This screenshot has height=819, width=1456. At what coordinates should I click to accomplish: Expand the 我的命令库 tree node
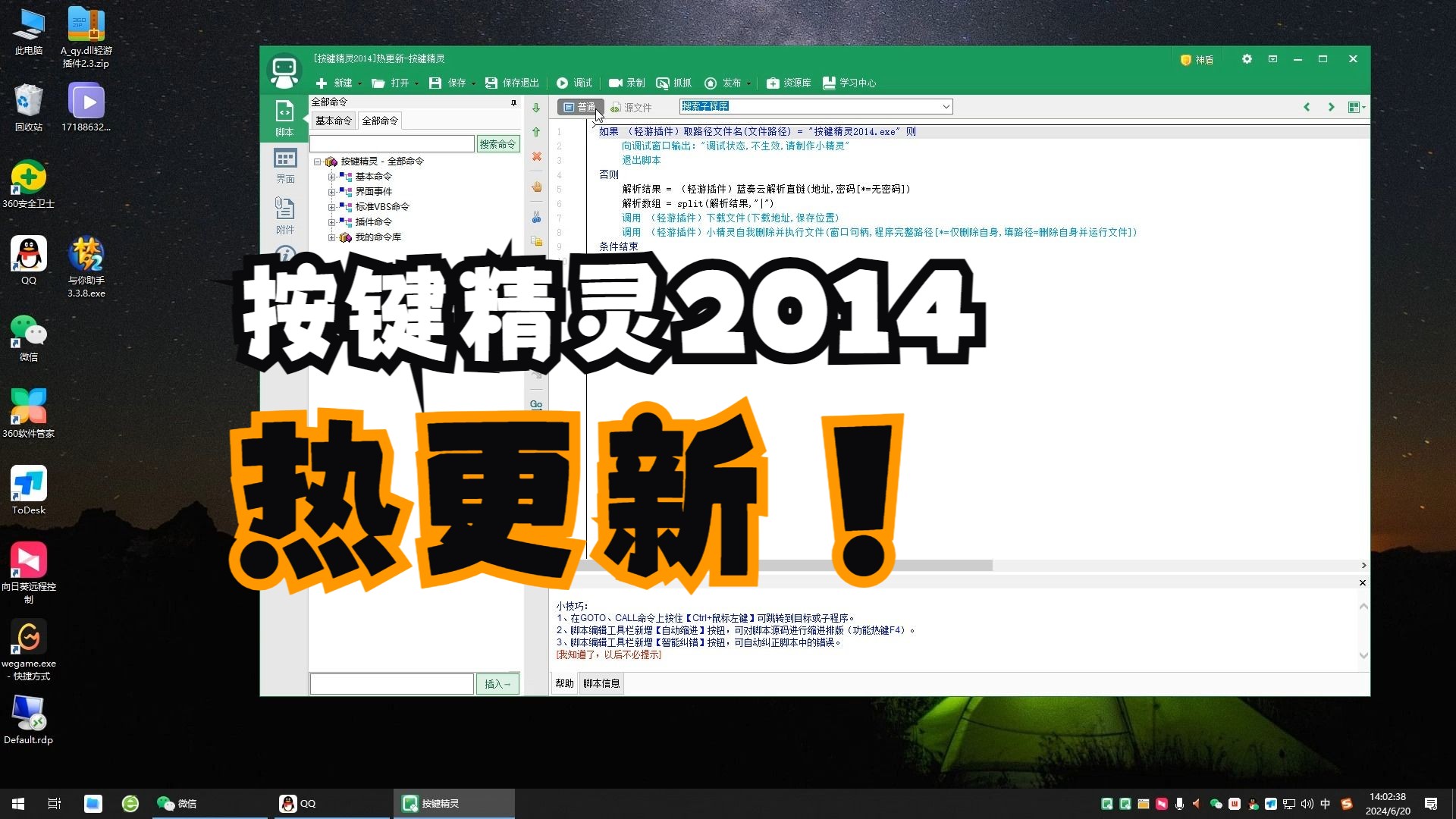[331, 237]
